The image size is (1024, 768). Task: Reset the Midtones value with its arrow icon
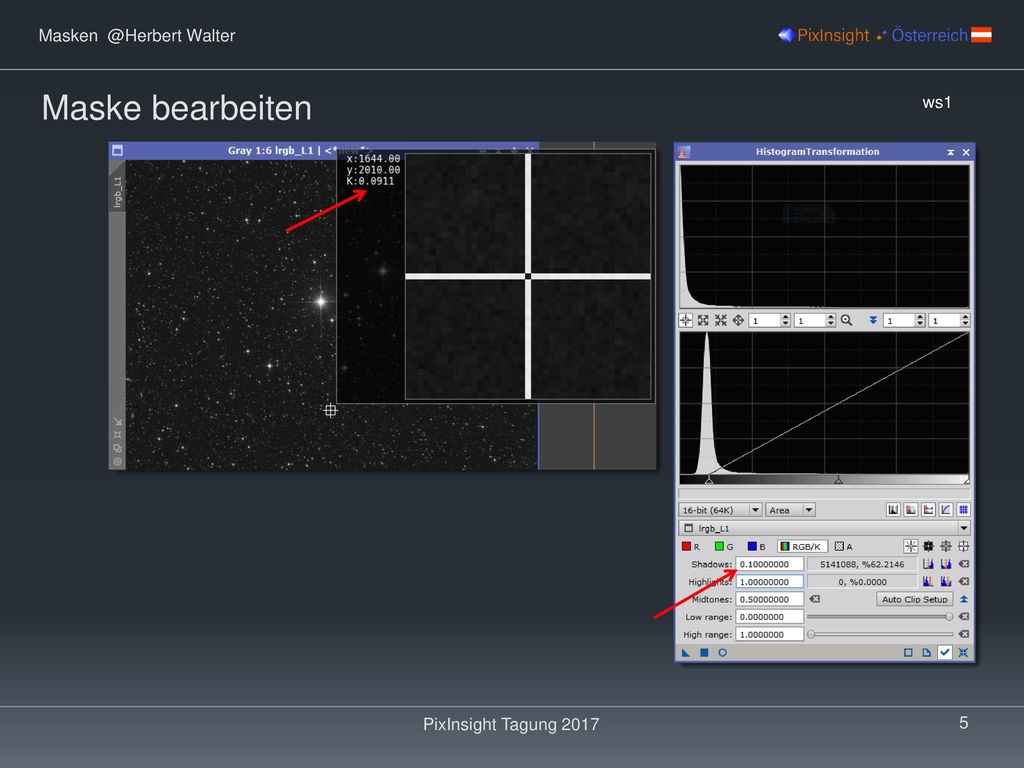click(x=815, y=599)
